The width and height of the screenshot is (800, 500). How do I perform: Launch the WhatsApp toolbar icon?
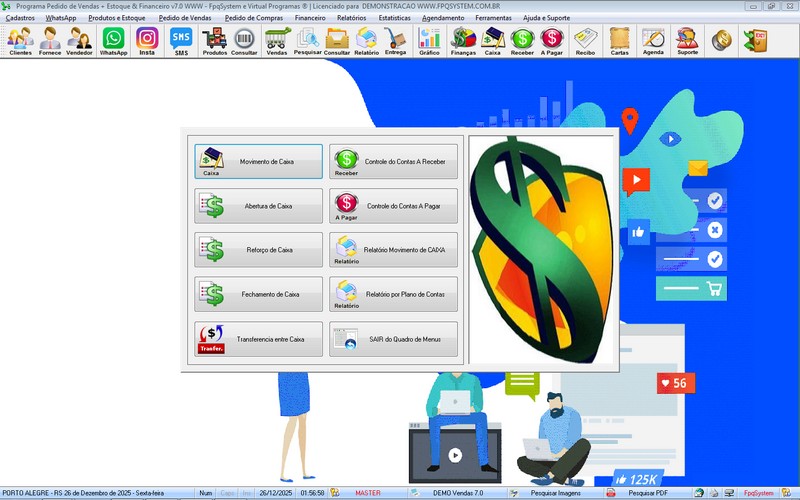(113, 41)
